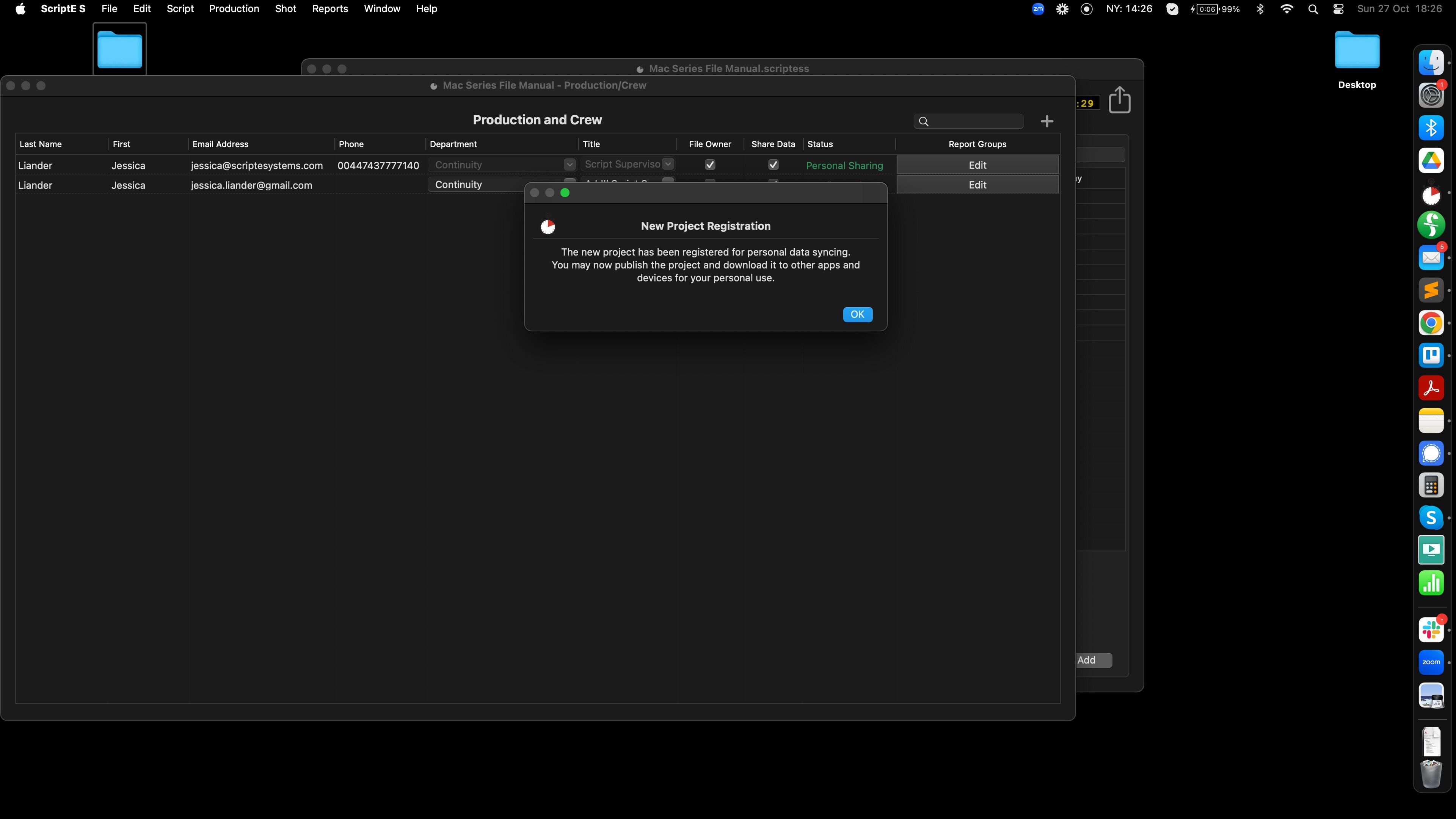The height and width of the screenshot is (819, 1456).
Task: Open Google Drive from the dock
Action: tap(1431, 161)
